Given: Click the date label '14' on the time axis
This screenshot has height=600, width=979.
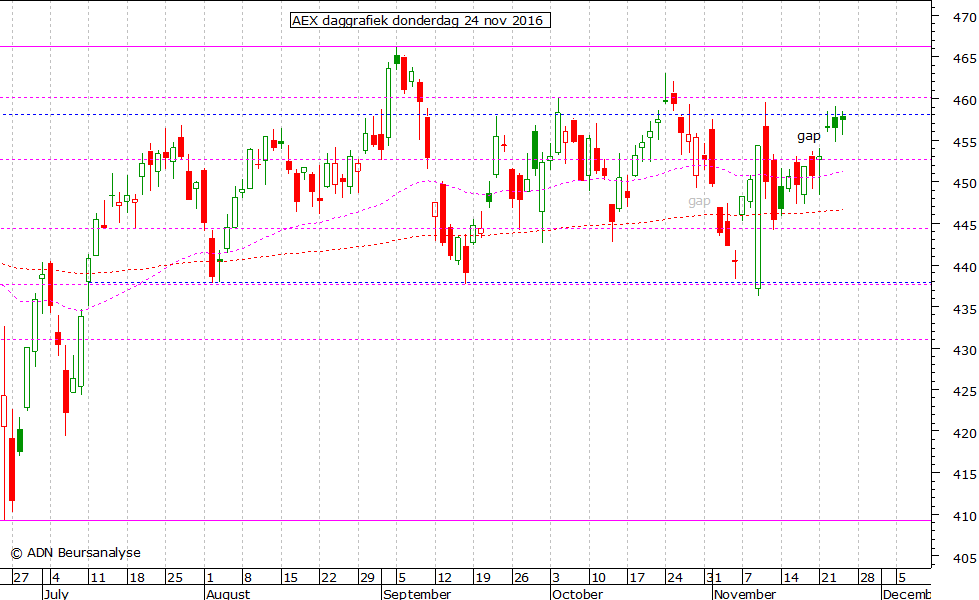Looking at the screenshot, I should click(x=790, y=577).
